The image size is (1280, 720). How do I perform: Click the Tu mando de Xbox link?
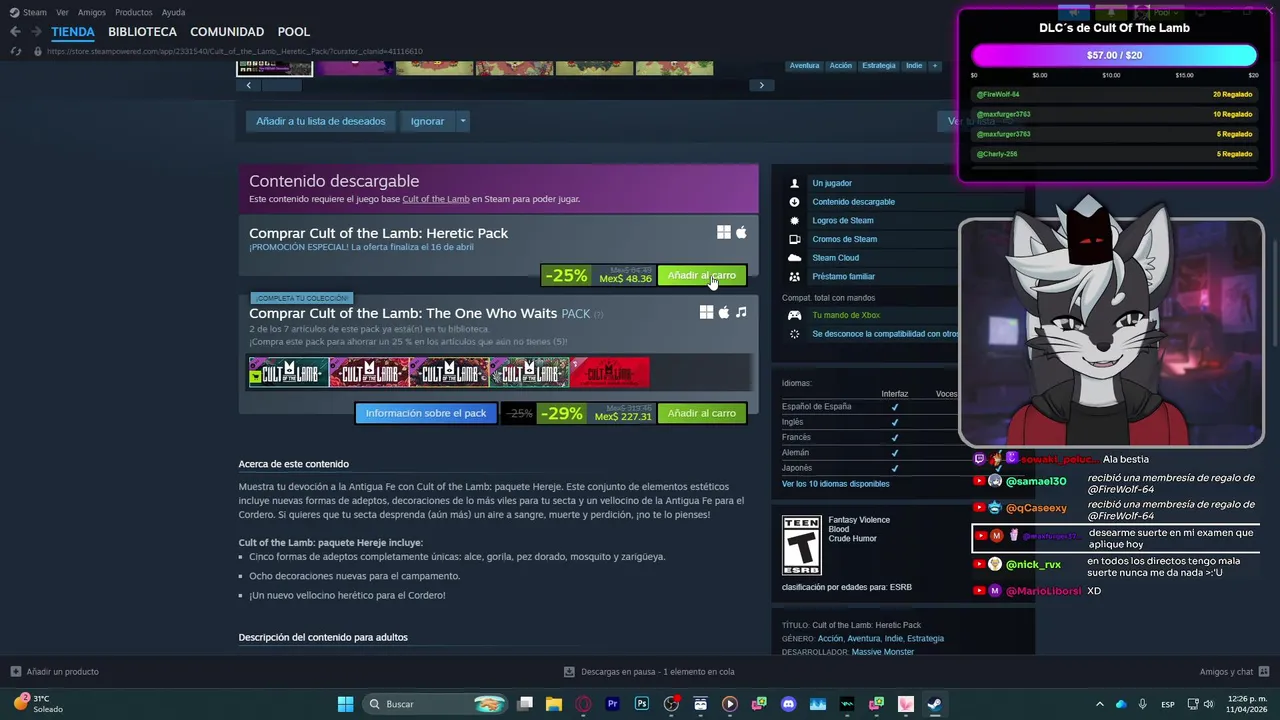click(x=846, y=315)
